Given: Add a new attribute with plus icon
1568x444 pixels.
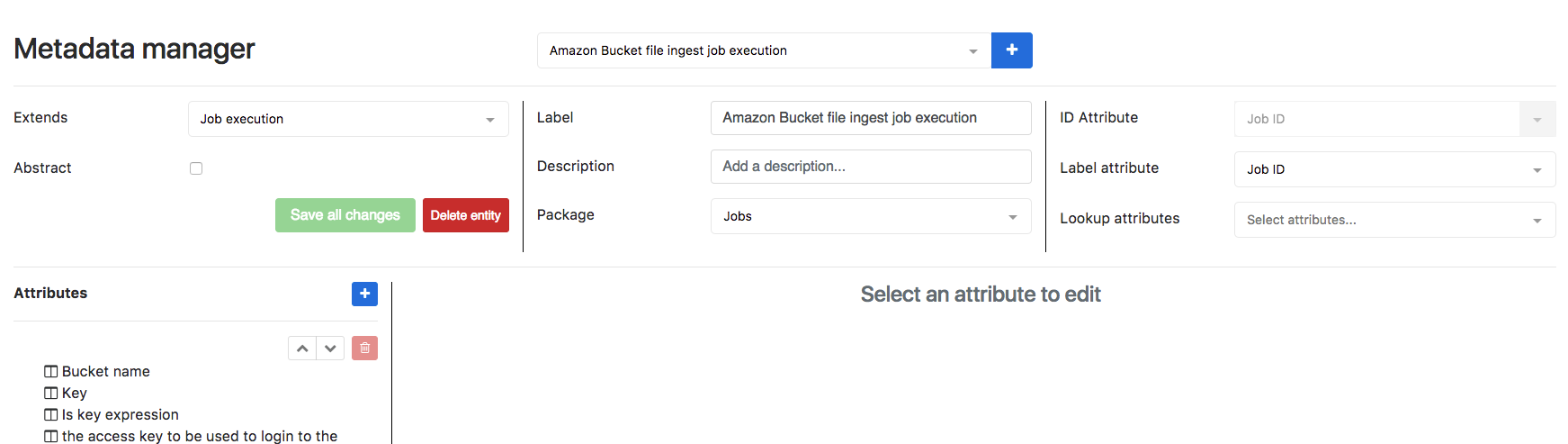Looking at the screenshot, I should [x=364, y=294].
